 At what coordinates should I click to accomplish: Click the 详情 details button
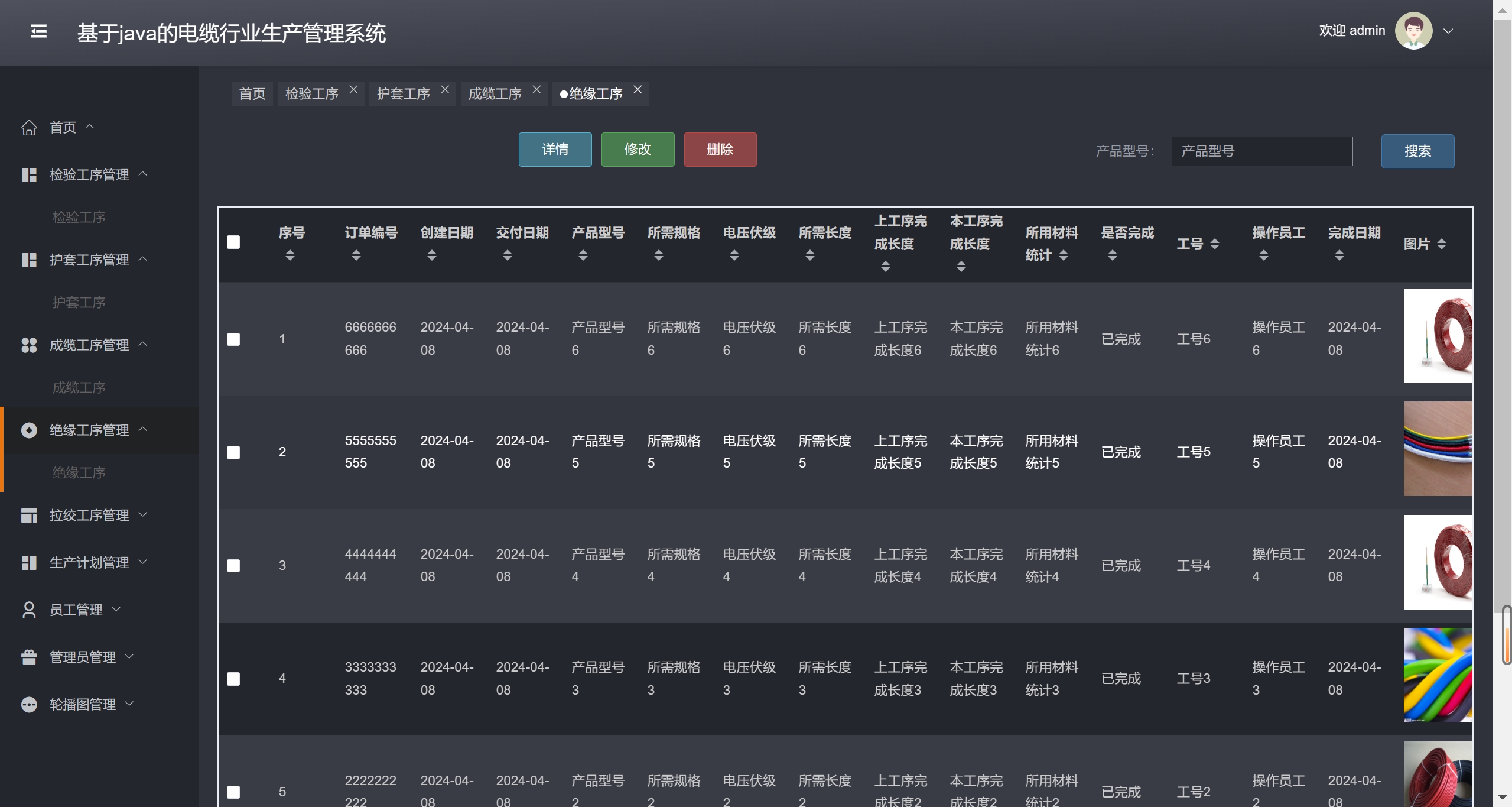coord(555,150)
